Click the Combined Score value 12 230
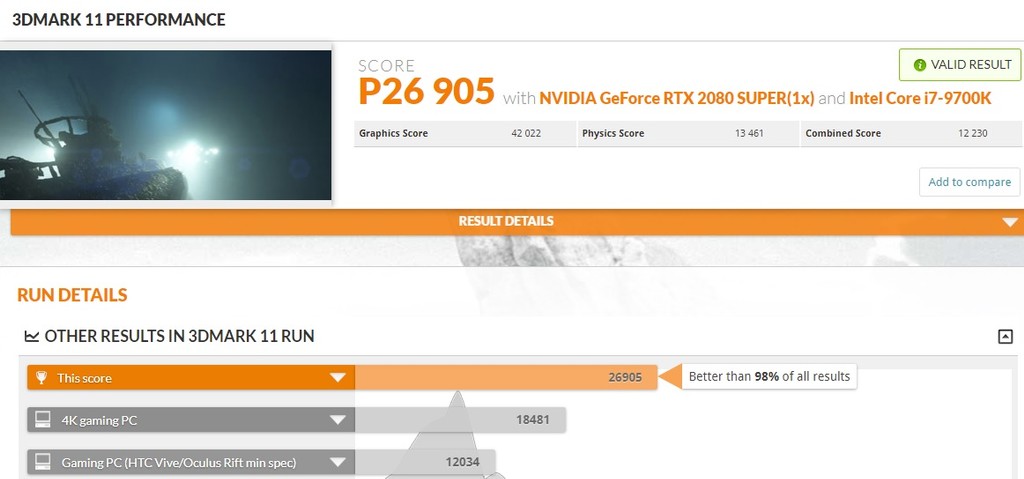The height and width of the screenshot is (479, 1024). [x=972, y=133]
